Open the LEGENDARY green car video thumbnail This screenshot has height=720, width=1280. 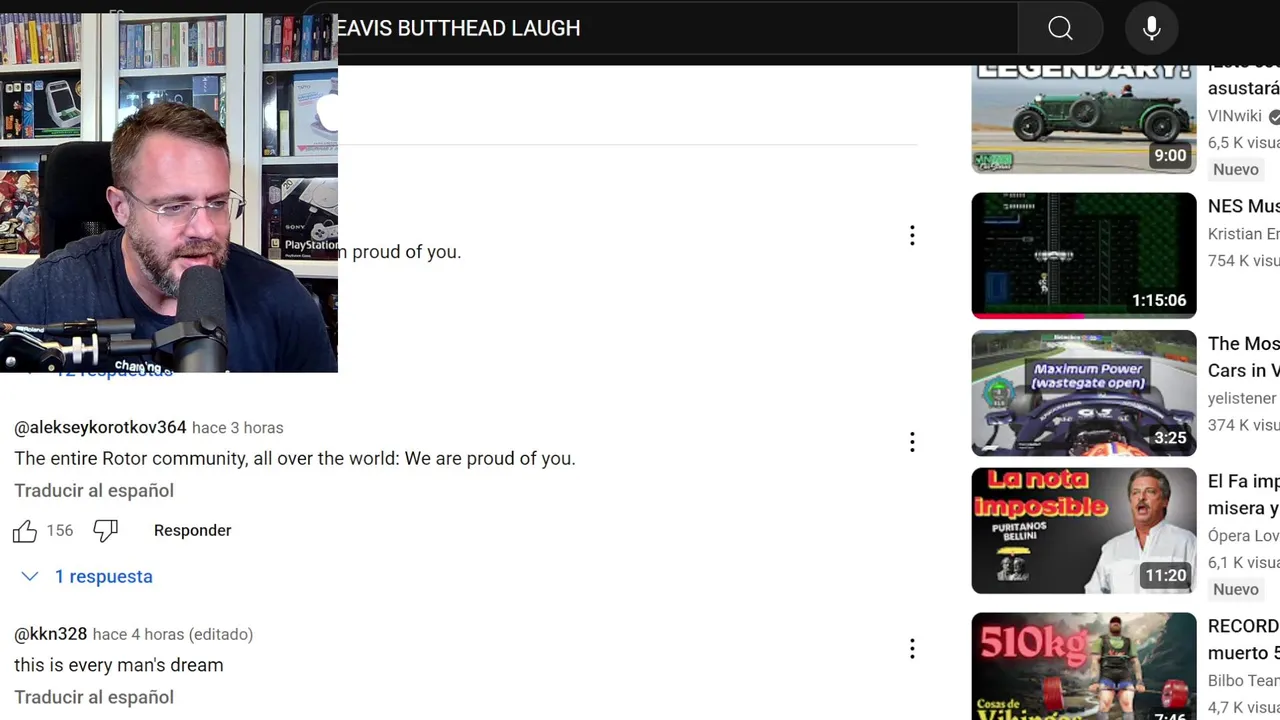click(1084, 119)
